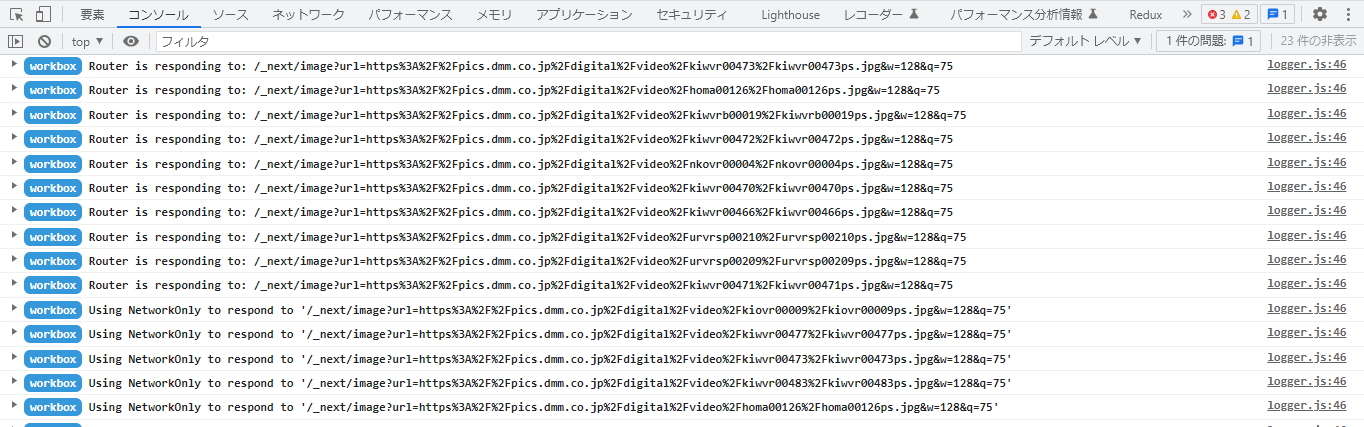The image size is (1364, 427).
Task: Expand the Router log row for kiwvr00470ps.jpg
Action: click(13, 186)
